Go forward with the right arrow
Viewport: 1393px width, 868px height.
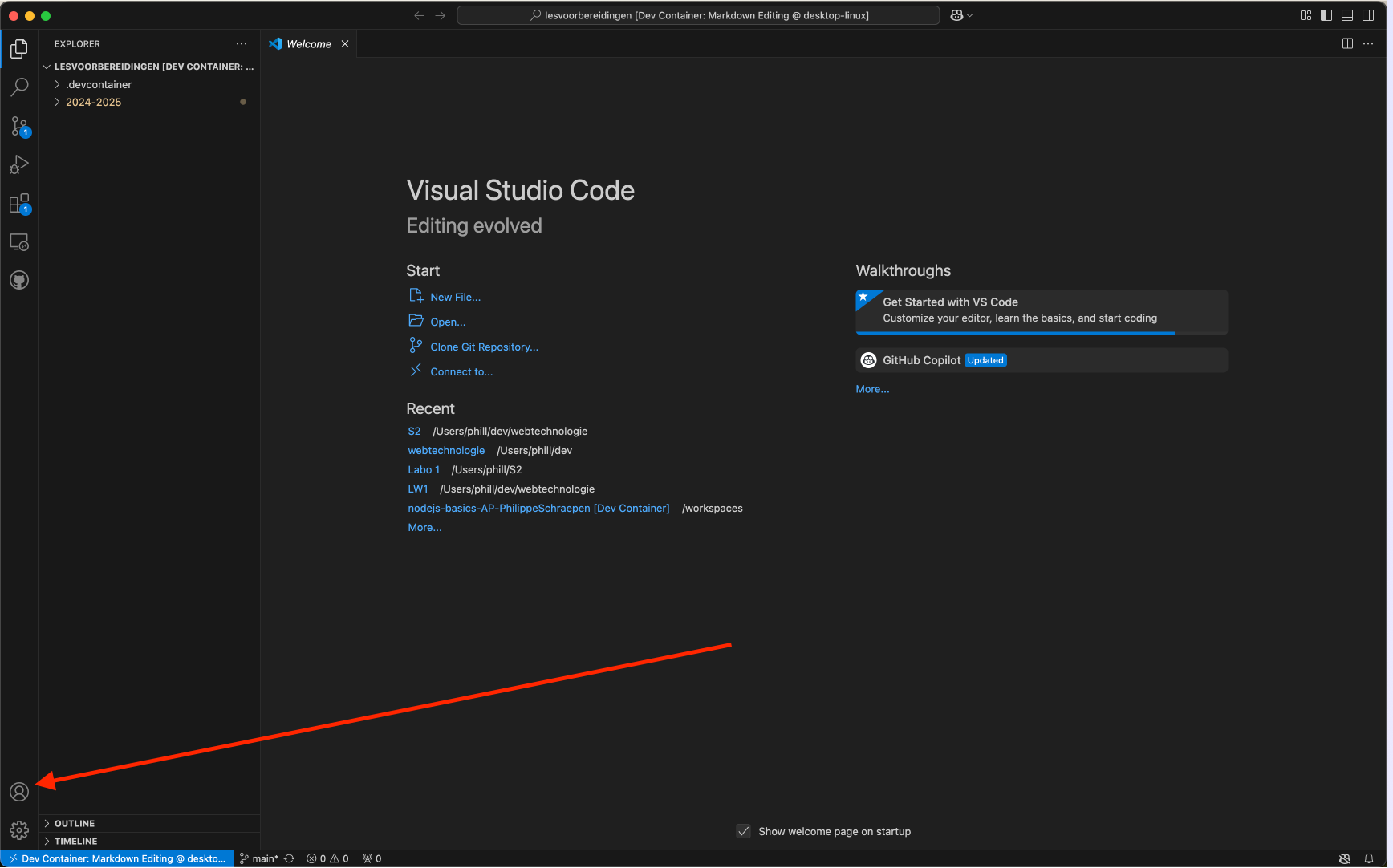click(x=440, y=15)
